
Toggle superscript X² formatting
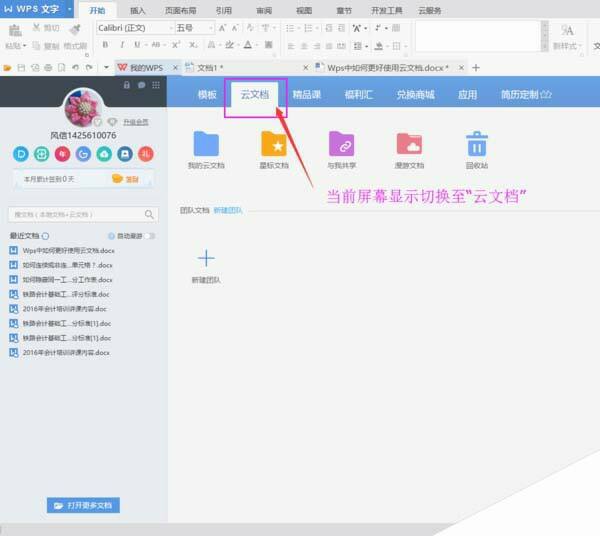(176, 45)
